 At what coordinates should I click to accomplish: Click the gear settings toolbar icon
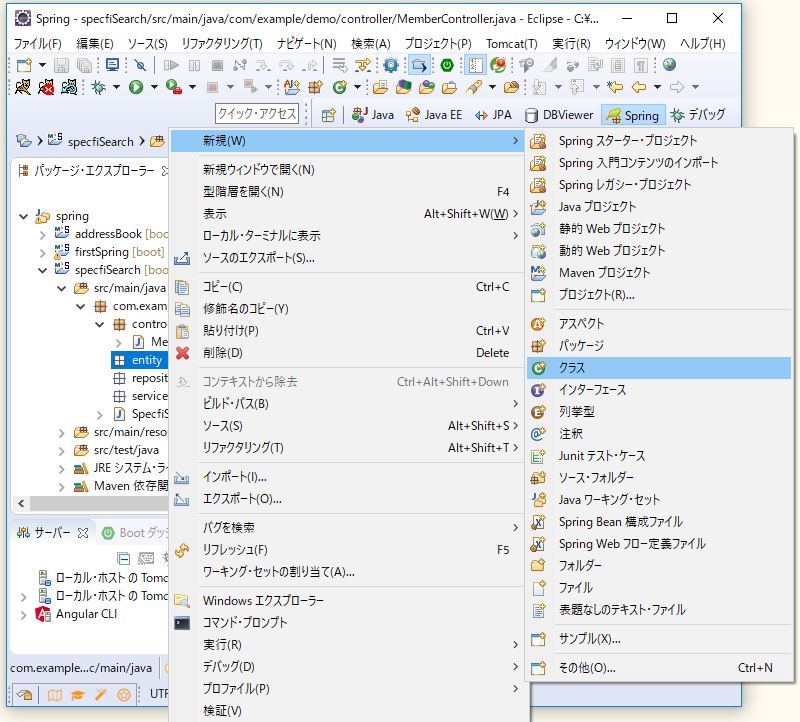[x=391, y=65]
